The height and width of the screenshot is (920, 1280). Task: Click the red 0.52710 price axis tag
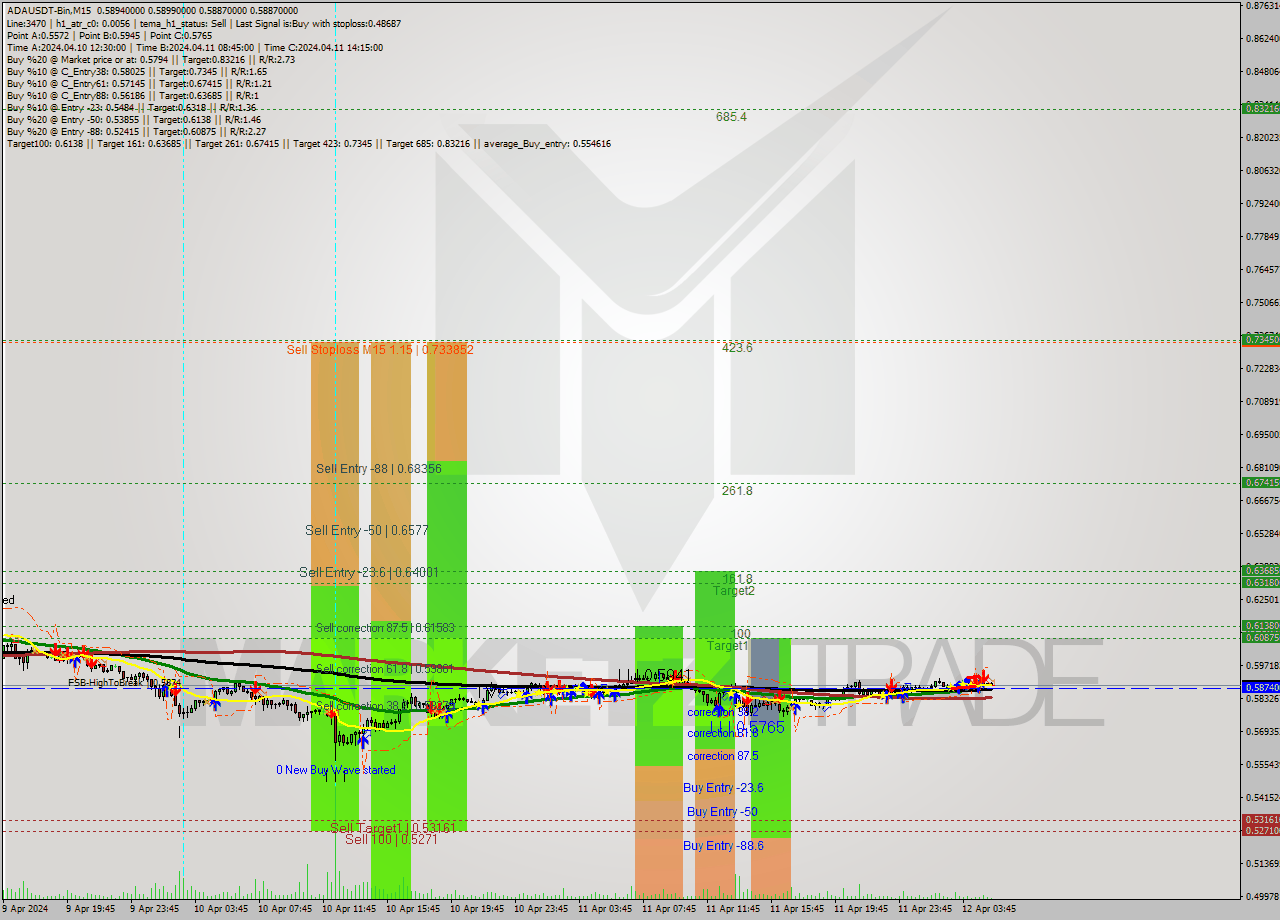(x=1260, y=831)
